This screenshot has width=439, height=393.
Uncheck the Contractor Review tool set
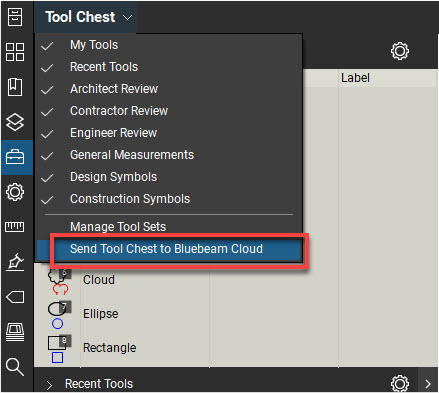click(x=169, y=111)
